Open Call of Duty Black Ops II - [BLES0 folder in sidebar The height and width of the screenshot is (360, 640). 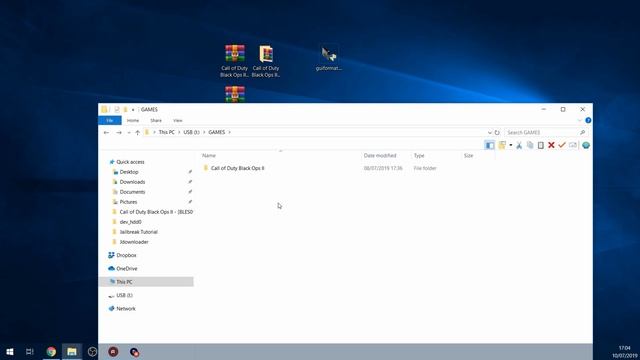156,212
